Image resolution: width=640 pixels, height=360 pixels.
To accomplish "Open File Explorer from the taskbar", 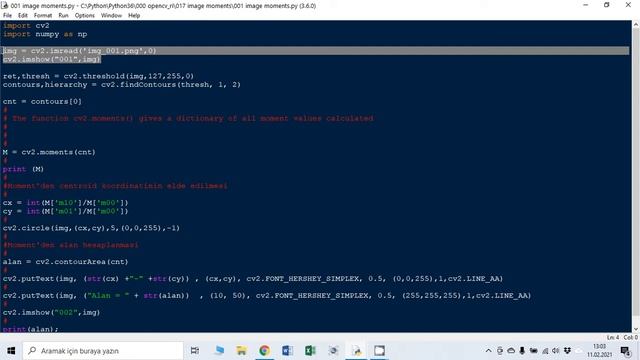I will [x=241, y=351].
